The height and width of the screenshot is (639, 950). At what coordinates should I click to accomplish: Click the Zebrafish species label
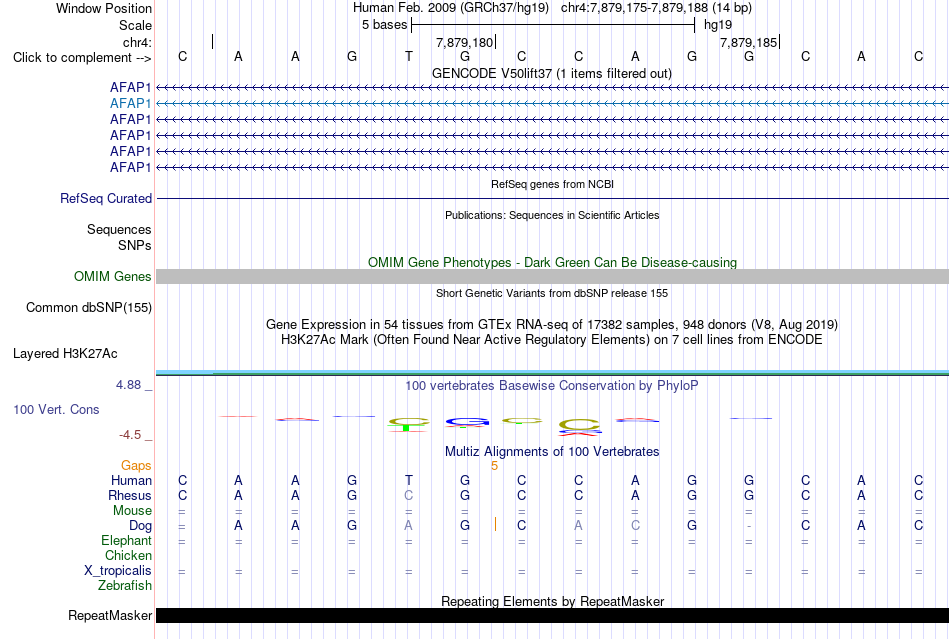(125, 586)
